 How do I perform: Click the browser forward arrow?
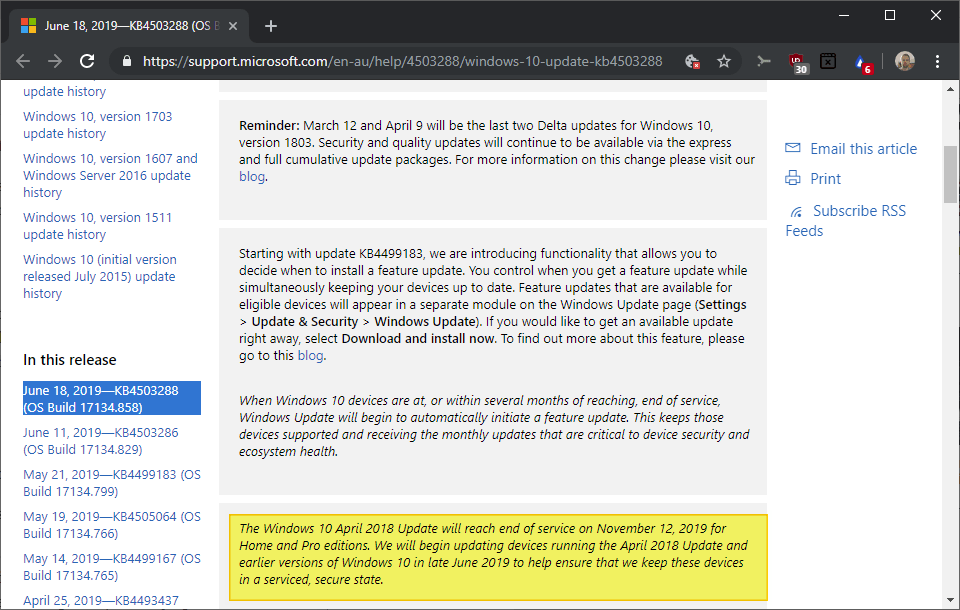[55, 61]
